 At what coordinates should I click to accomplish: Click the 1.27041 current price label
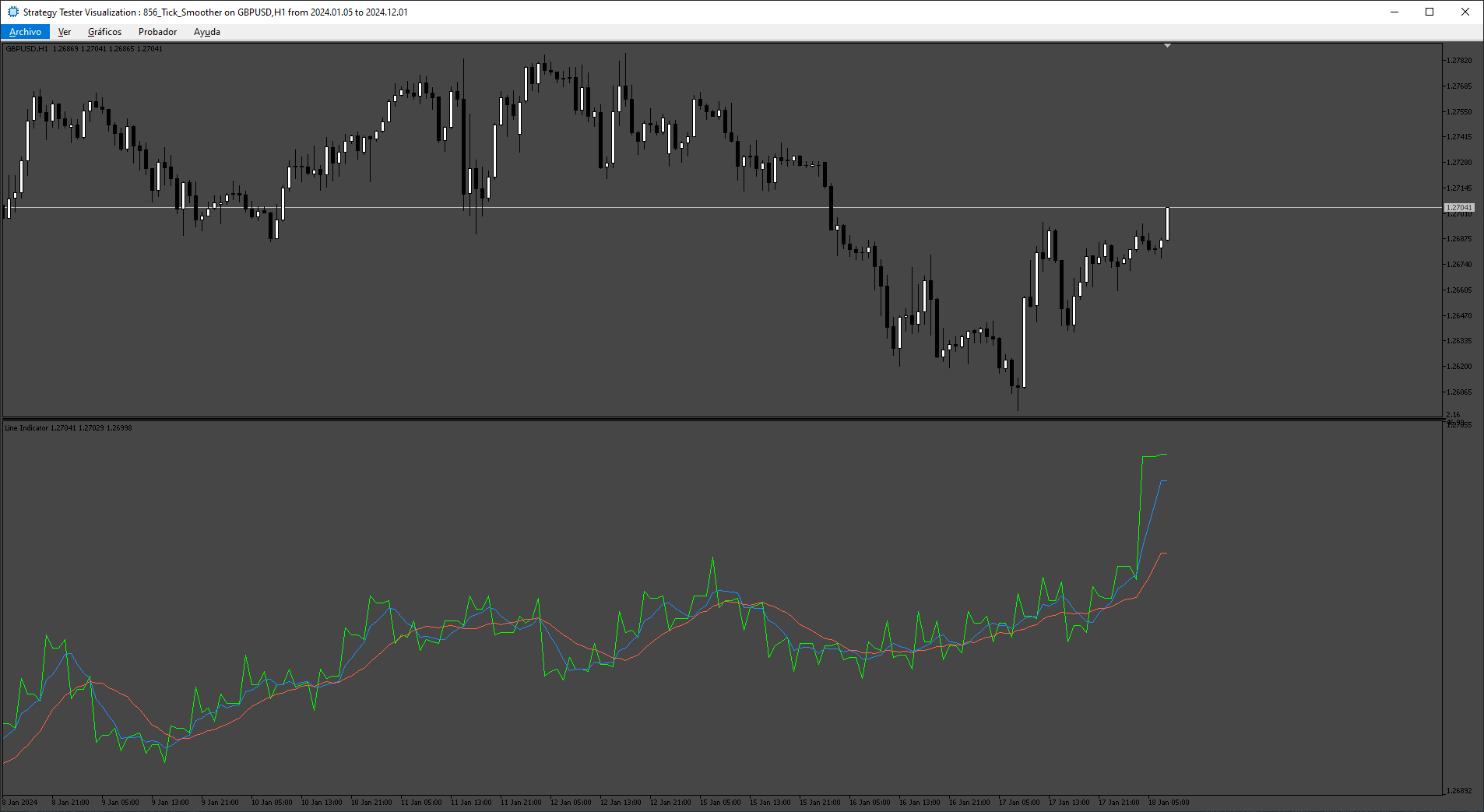pos(1459,208)
